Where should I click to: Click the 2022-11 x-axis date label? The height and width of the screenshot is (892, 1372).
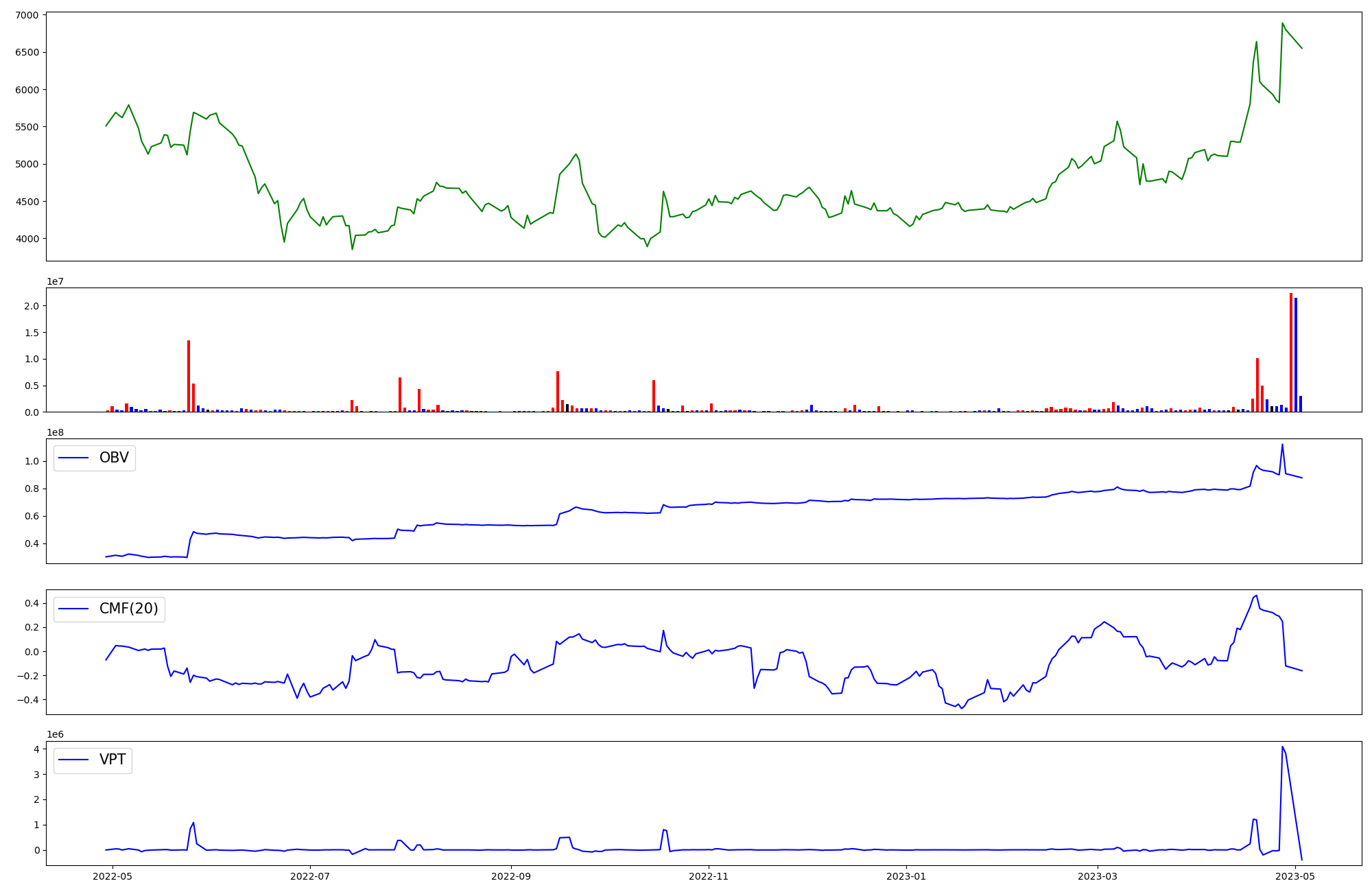tap(709, 876)
